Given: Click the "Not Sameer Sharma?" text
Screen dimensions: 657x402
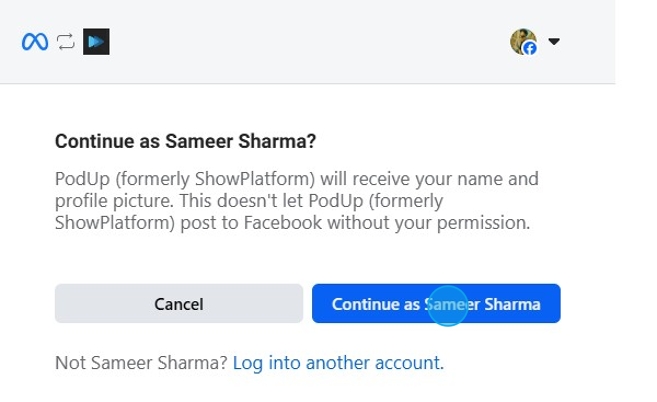Looking at the screenshot, I should [141, 362].
